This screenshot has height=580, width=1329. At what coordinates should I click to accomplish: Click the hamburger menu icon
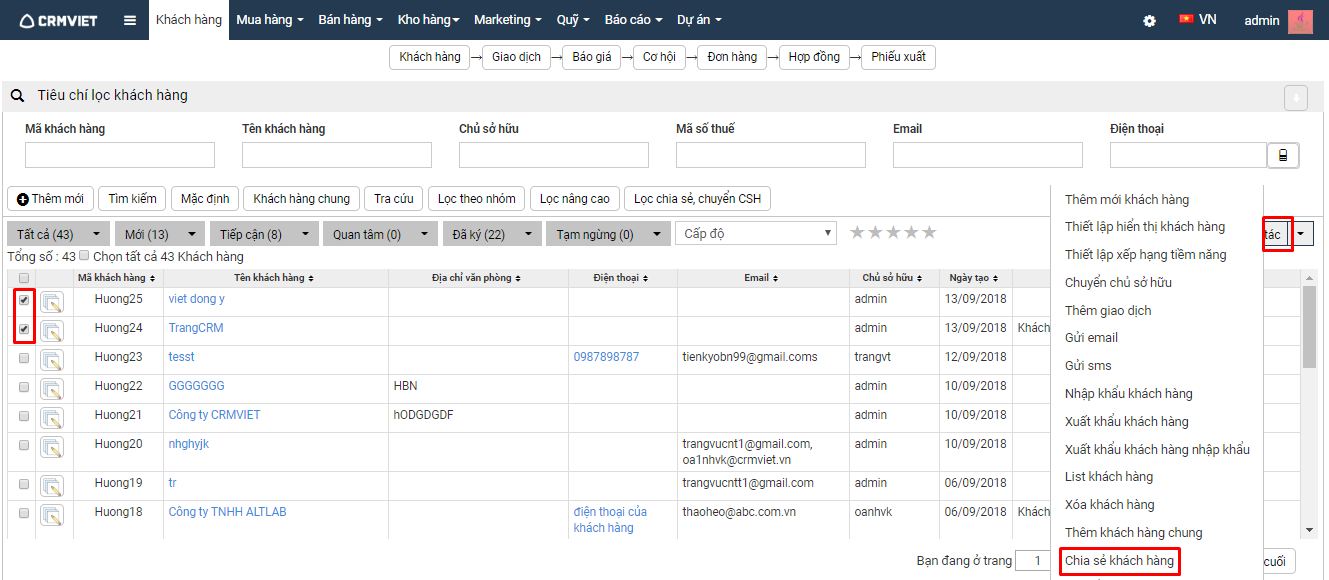point(130,20)
